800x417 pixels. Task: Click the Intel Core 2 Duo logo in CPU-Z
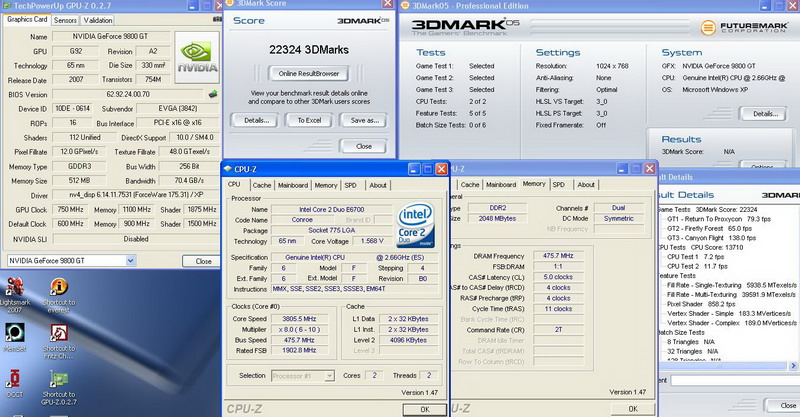click(415, 225)
